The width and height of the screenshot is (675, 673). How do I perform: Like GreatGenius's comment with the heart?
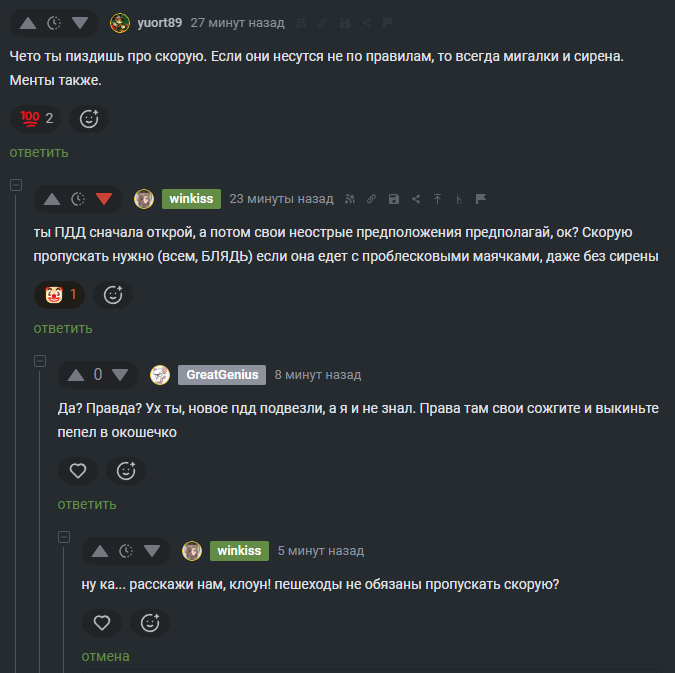pyautogui.click(x=77, y=471)
